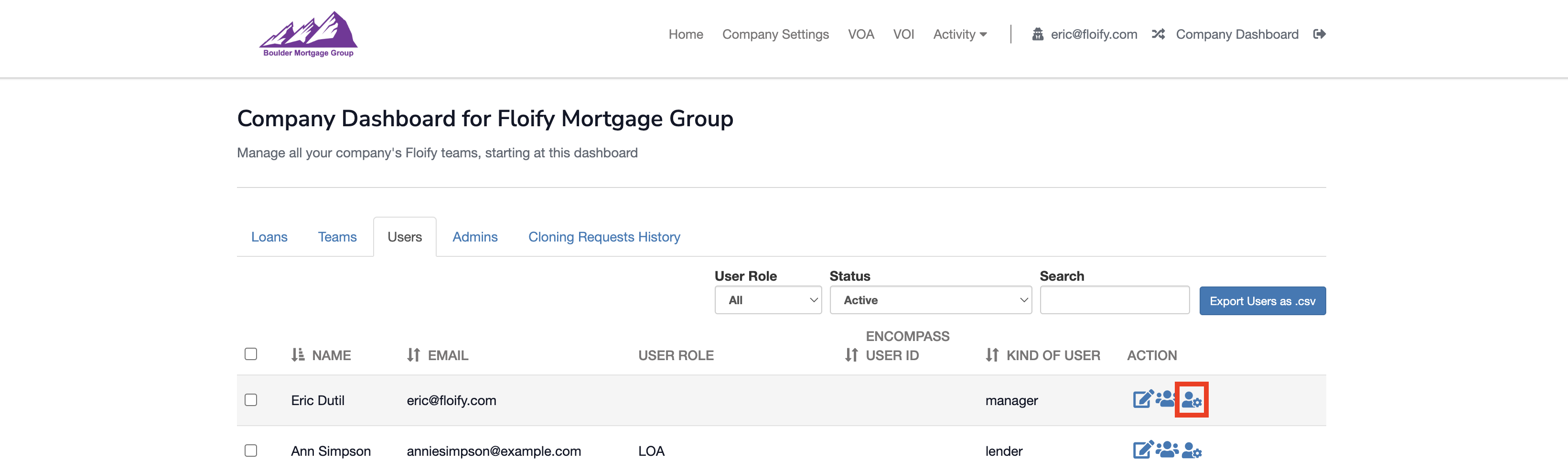Click into the Search input field
This screenshot has width=1568, height=462.
click(x=1114, y=300)
